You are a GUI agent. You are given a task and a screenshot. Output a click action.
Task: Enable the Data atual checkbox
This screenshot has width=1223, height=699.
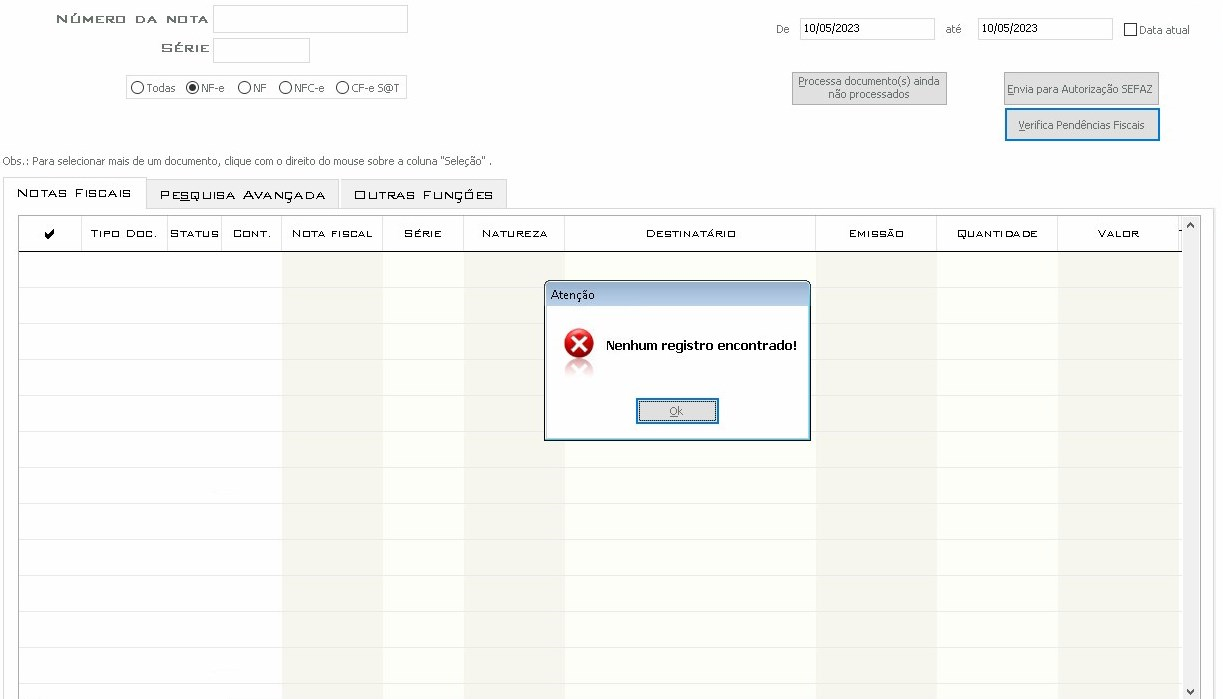pyautogui.click(x=1131, y=30)
